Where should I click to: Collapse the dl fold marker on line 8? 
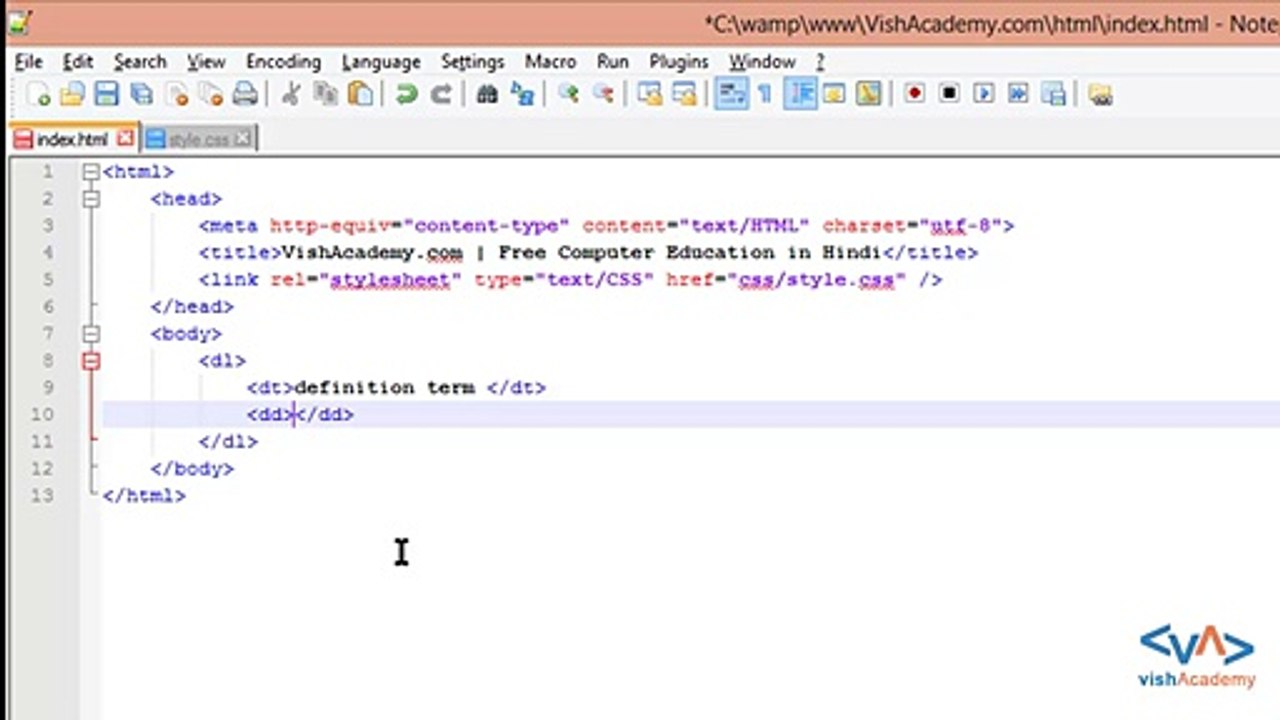point(91,361)
